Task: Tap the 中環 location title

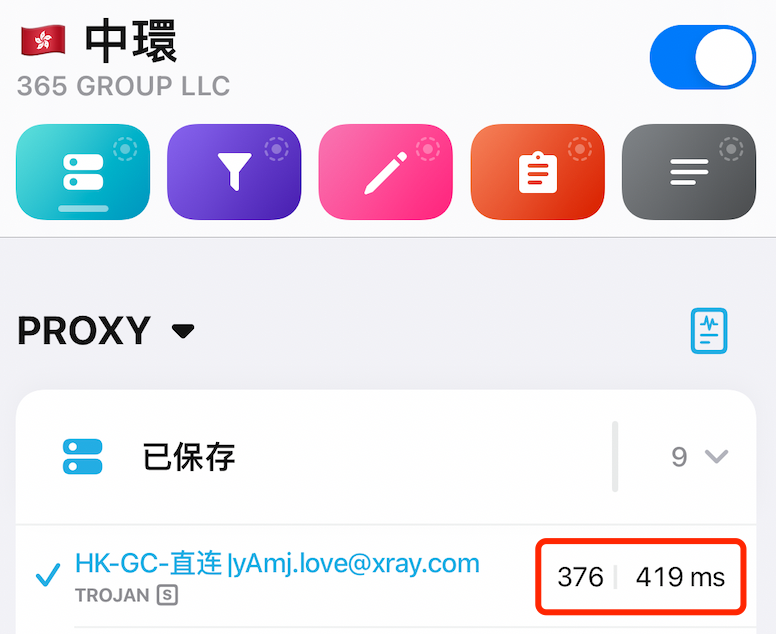Action: click(131, 41)
